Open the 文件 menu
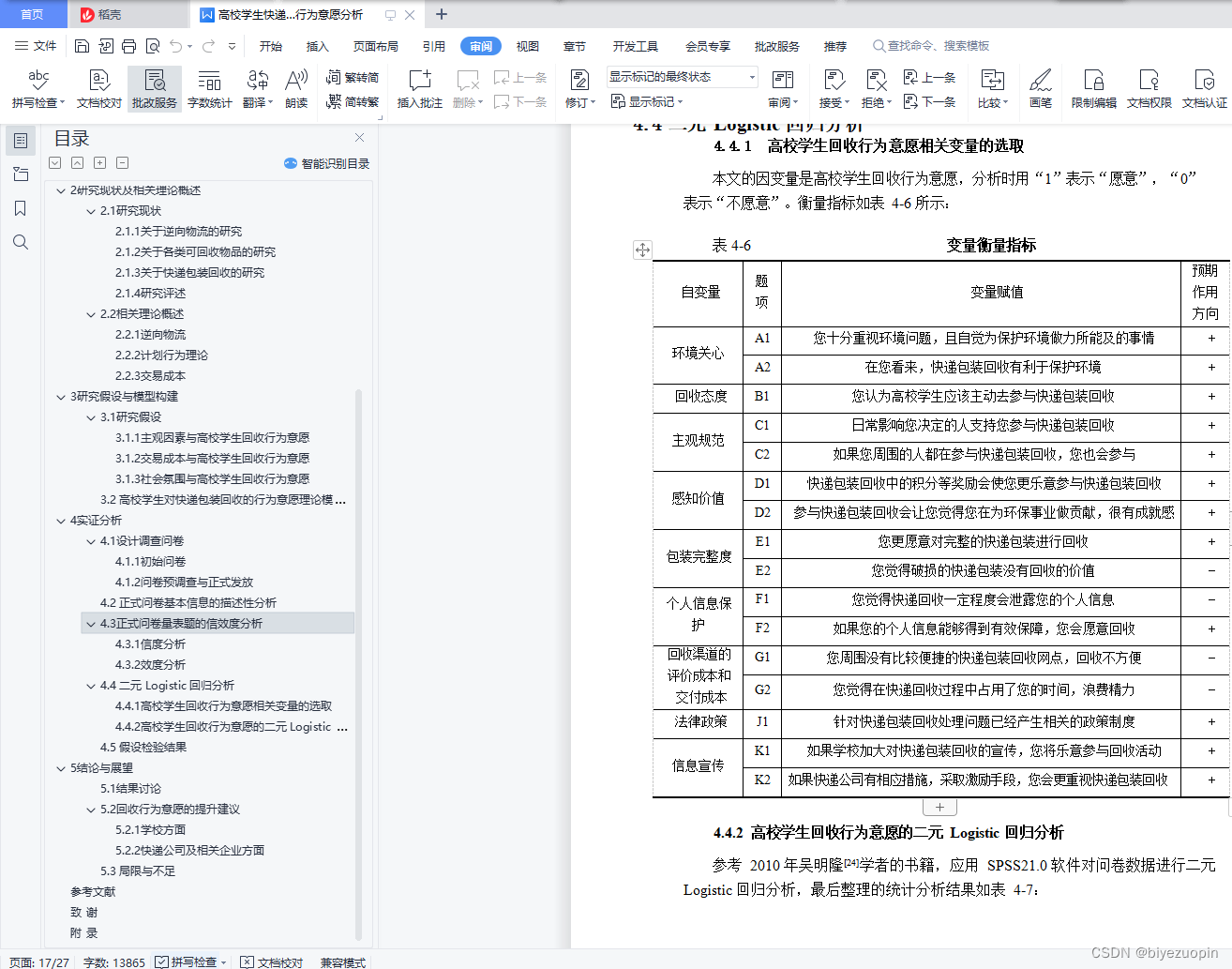The height and width of the screenshot is (969, 1232). pyautogui.click(x=37, y=46)
